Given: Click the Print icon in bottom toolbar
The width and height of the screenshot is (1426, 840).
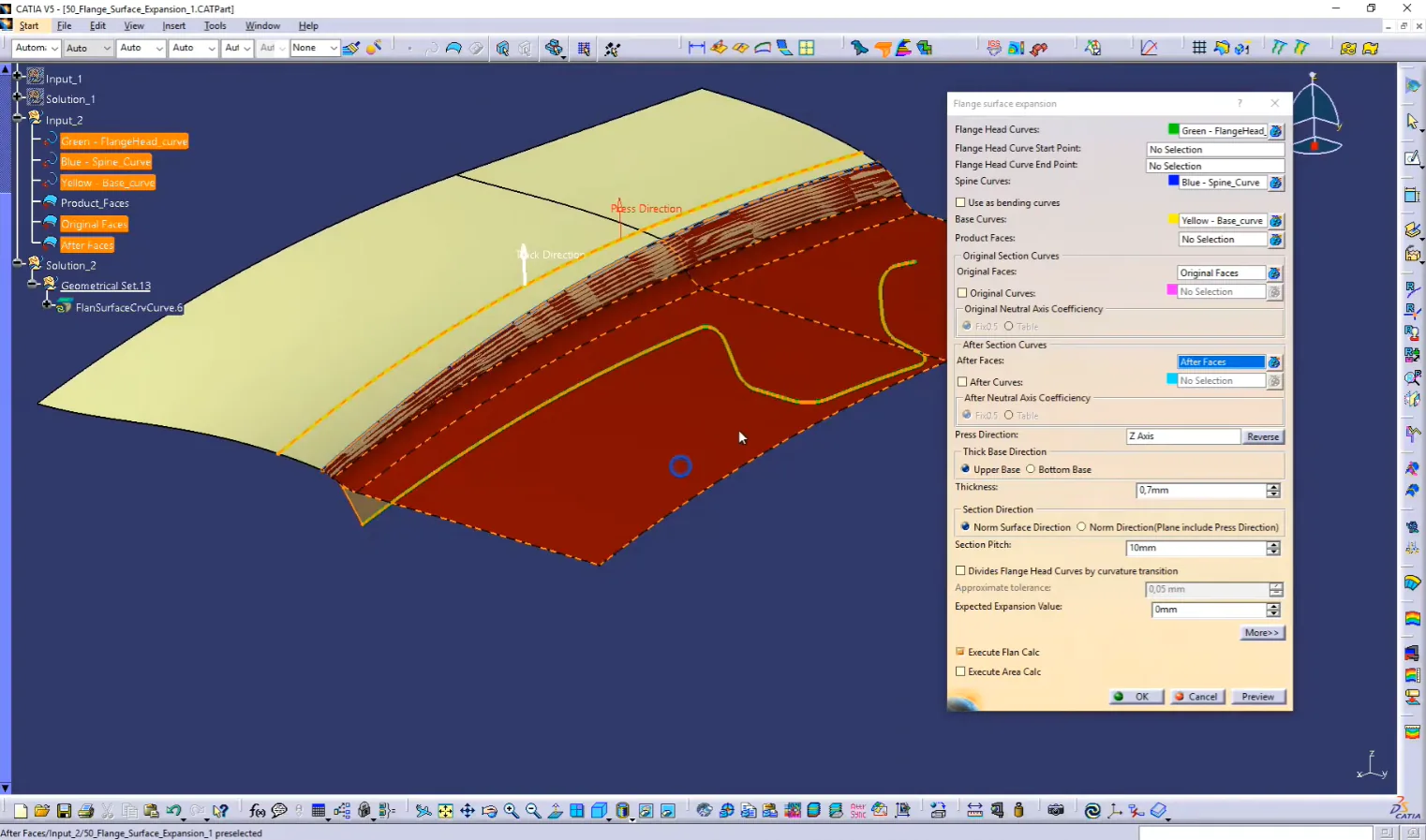Looking at the screenshot, I should click(x=86, y=811).
